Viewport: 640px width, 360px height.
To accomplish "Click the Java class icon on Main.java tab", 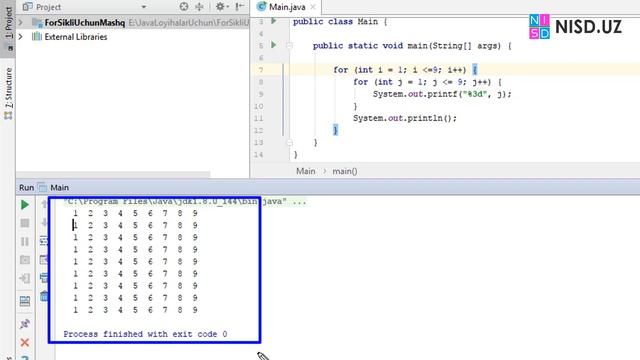I will 262,7.
